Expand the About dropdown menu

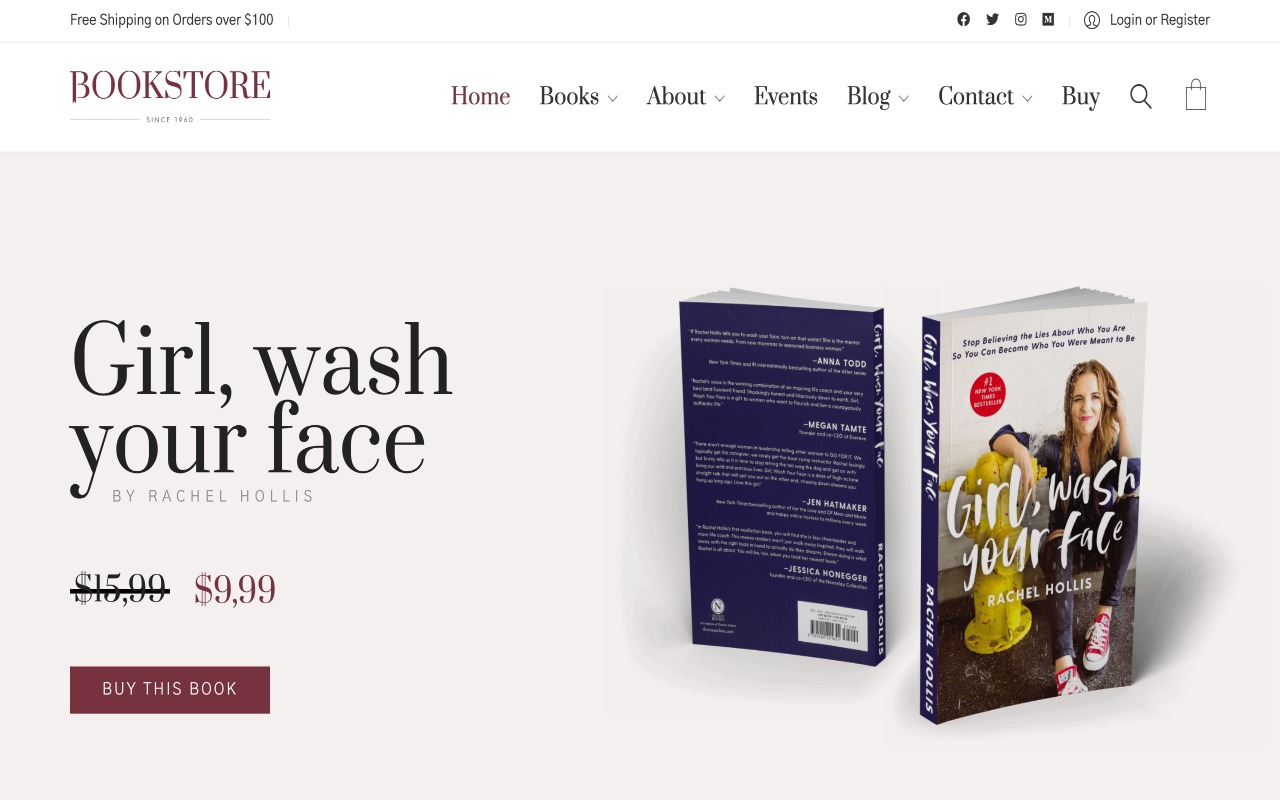coord(685,96)
